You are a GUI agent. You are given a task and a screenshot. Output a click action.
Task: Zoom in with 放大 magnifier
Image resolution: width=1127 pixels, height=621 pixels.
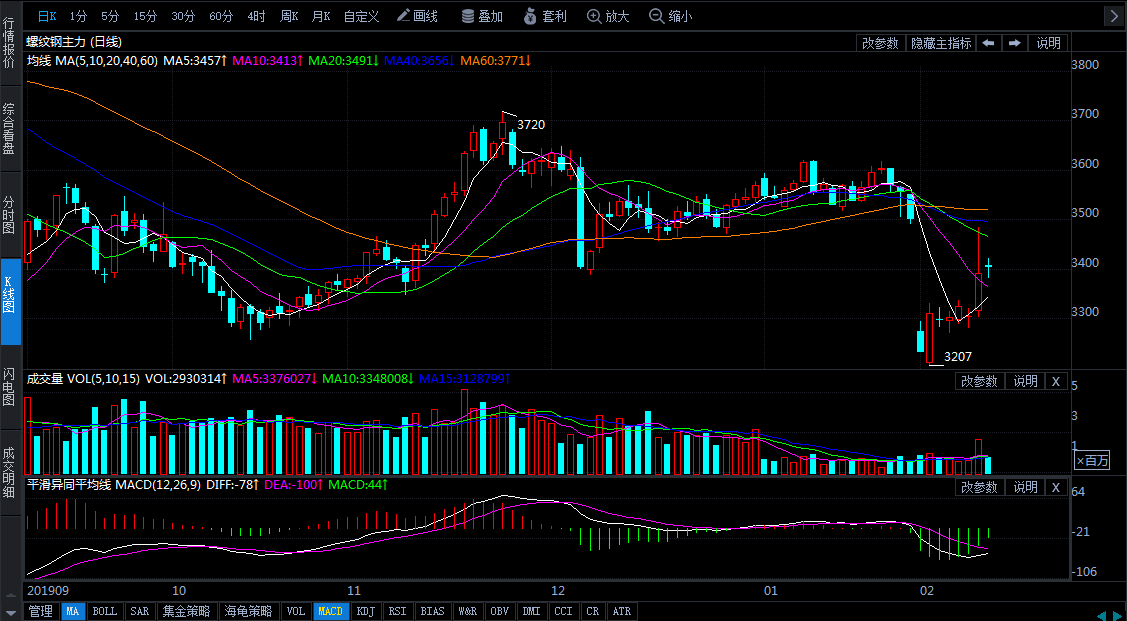click(608, 16)
